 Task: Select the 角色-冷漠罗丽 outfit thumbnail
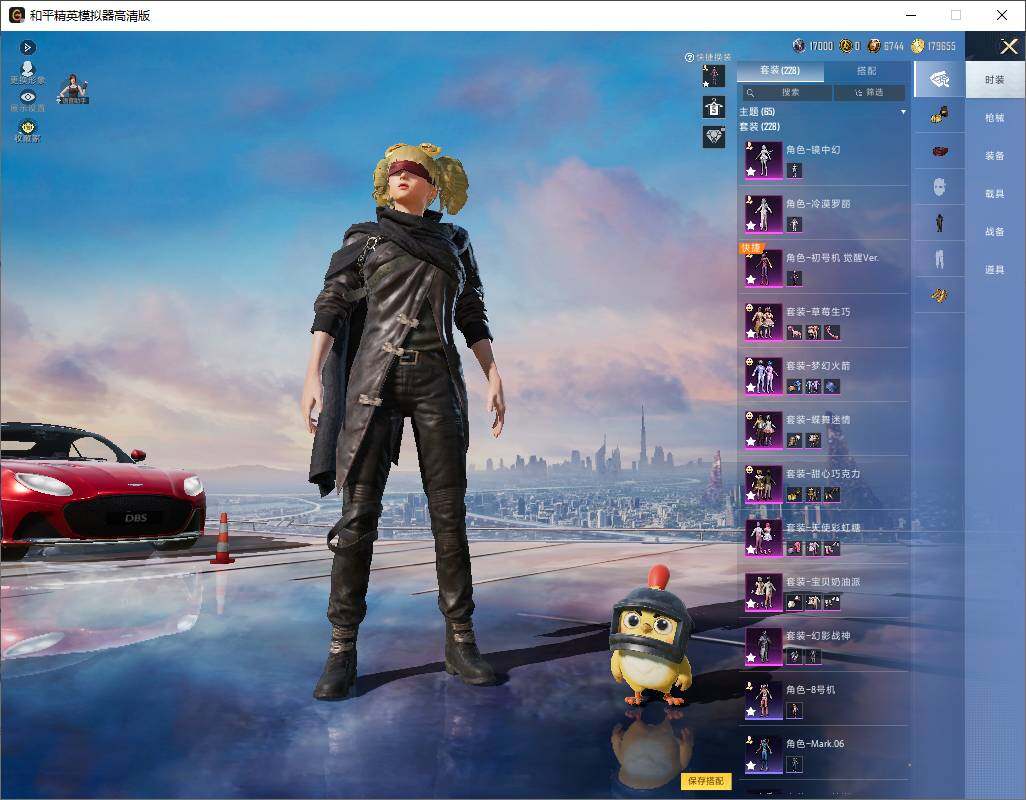[764, 214]
